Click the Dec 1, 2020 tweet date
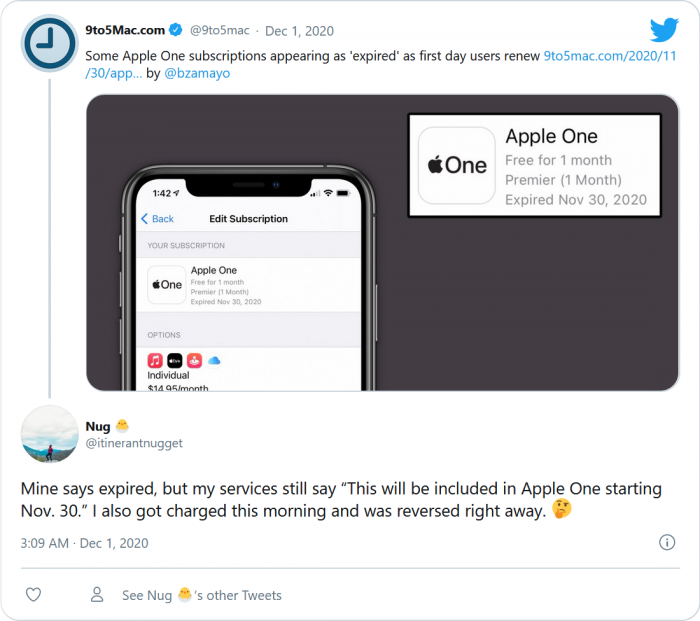This screenshot has height=621, width=700. (299, 31)
